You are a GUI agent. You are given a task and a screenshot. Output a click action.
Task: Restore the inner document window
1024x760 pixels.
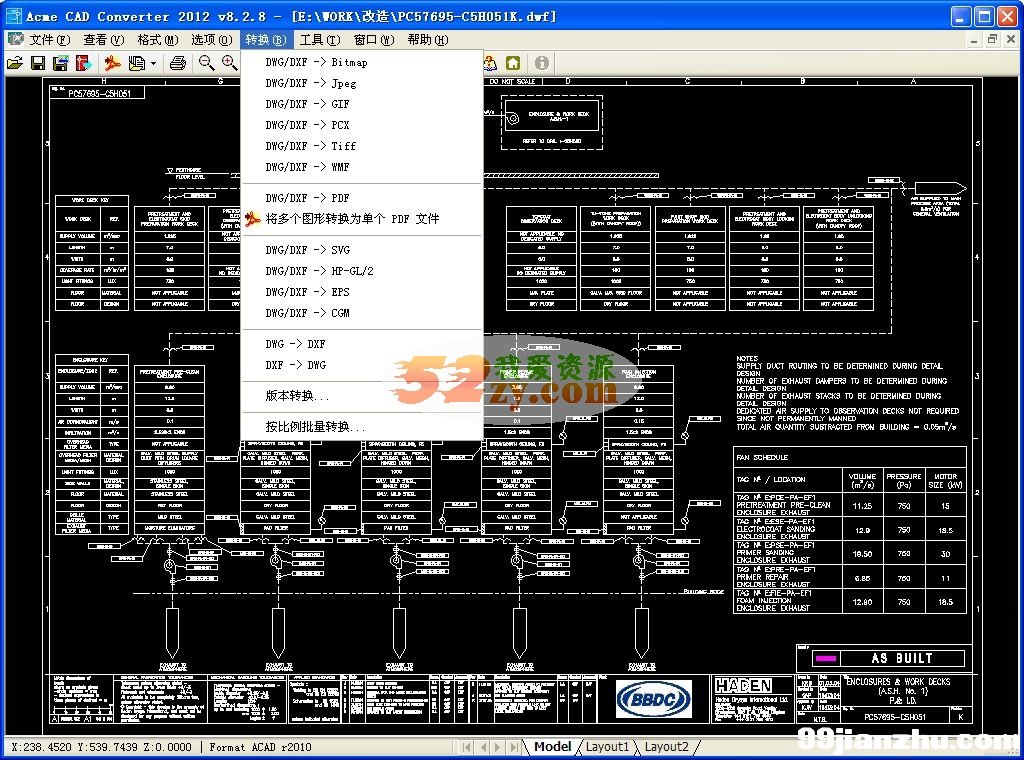992,40
